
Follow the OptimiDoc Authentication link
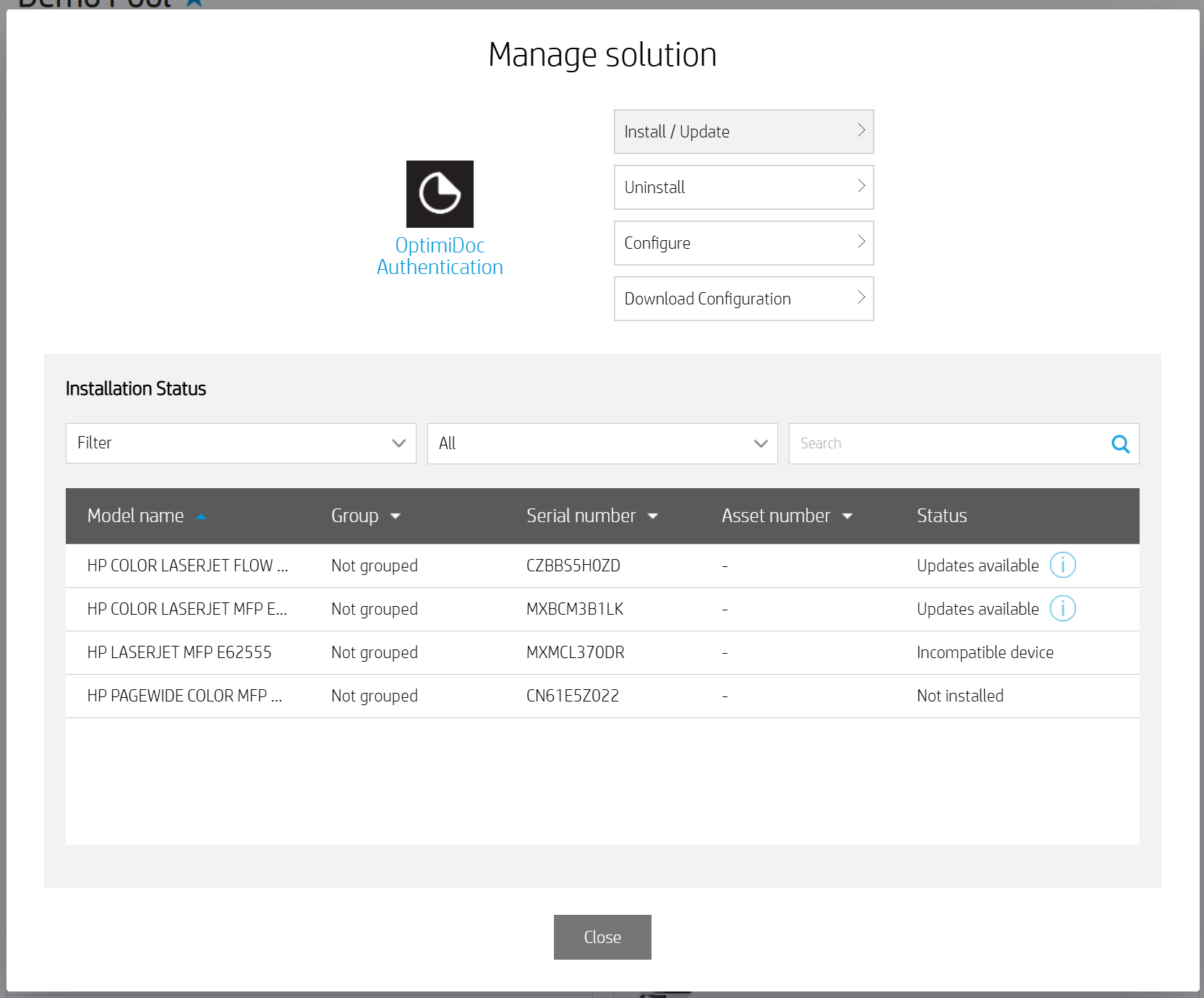(440, 257)
